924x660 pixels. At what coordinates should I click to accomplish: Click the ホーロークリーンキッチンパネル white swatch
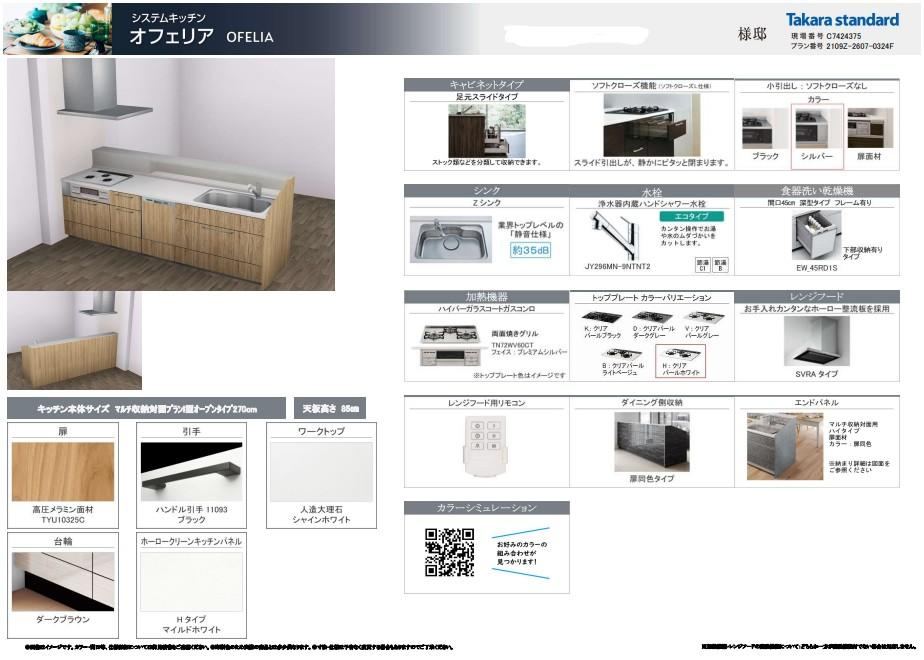[192, 582]
